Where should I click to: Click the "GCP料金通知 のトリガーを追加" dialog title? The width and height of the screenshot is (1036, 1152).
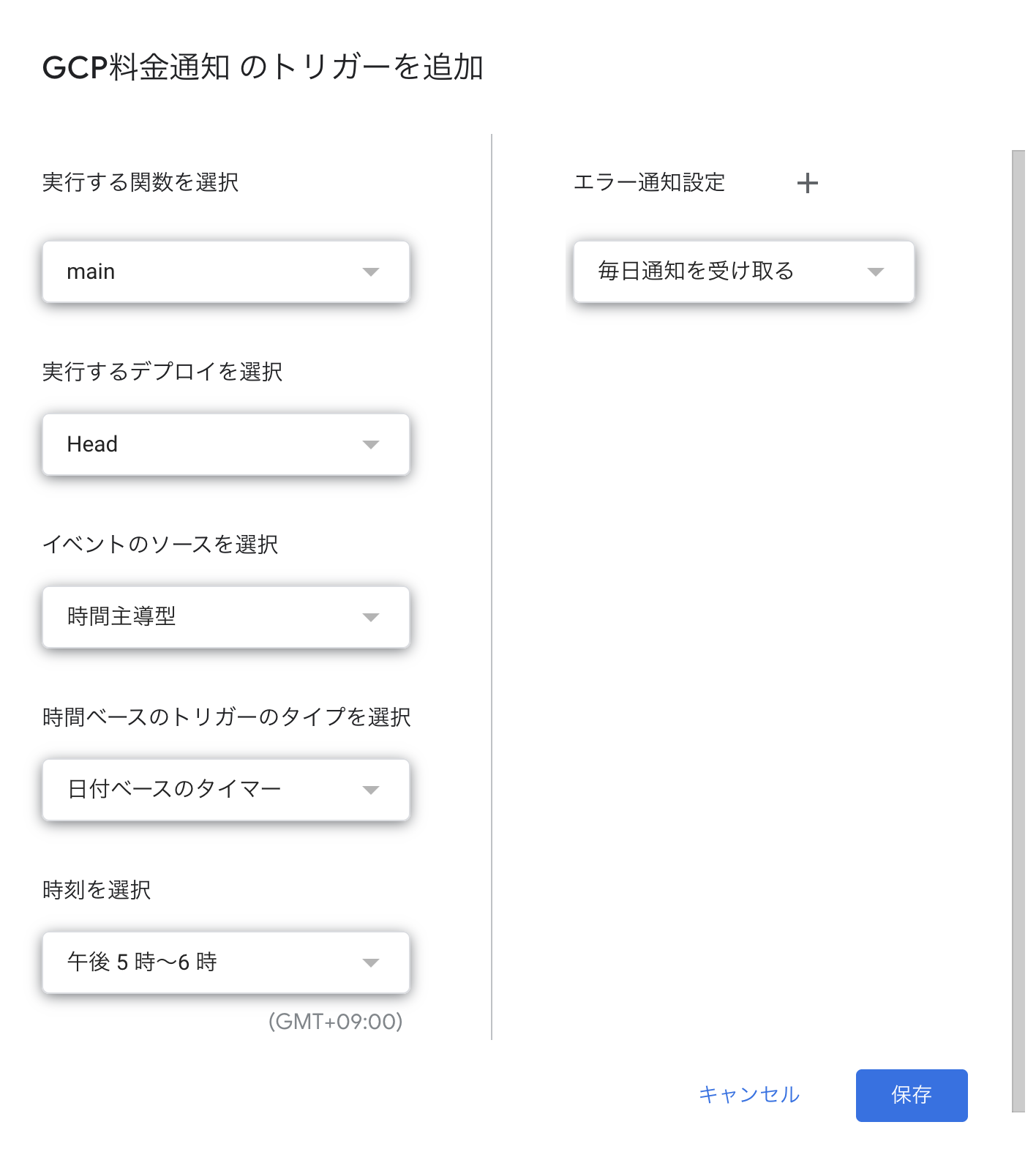click(263, 67)
